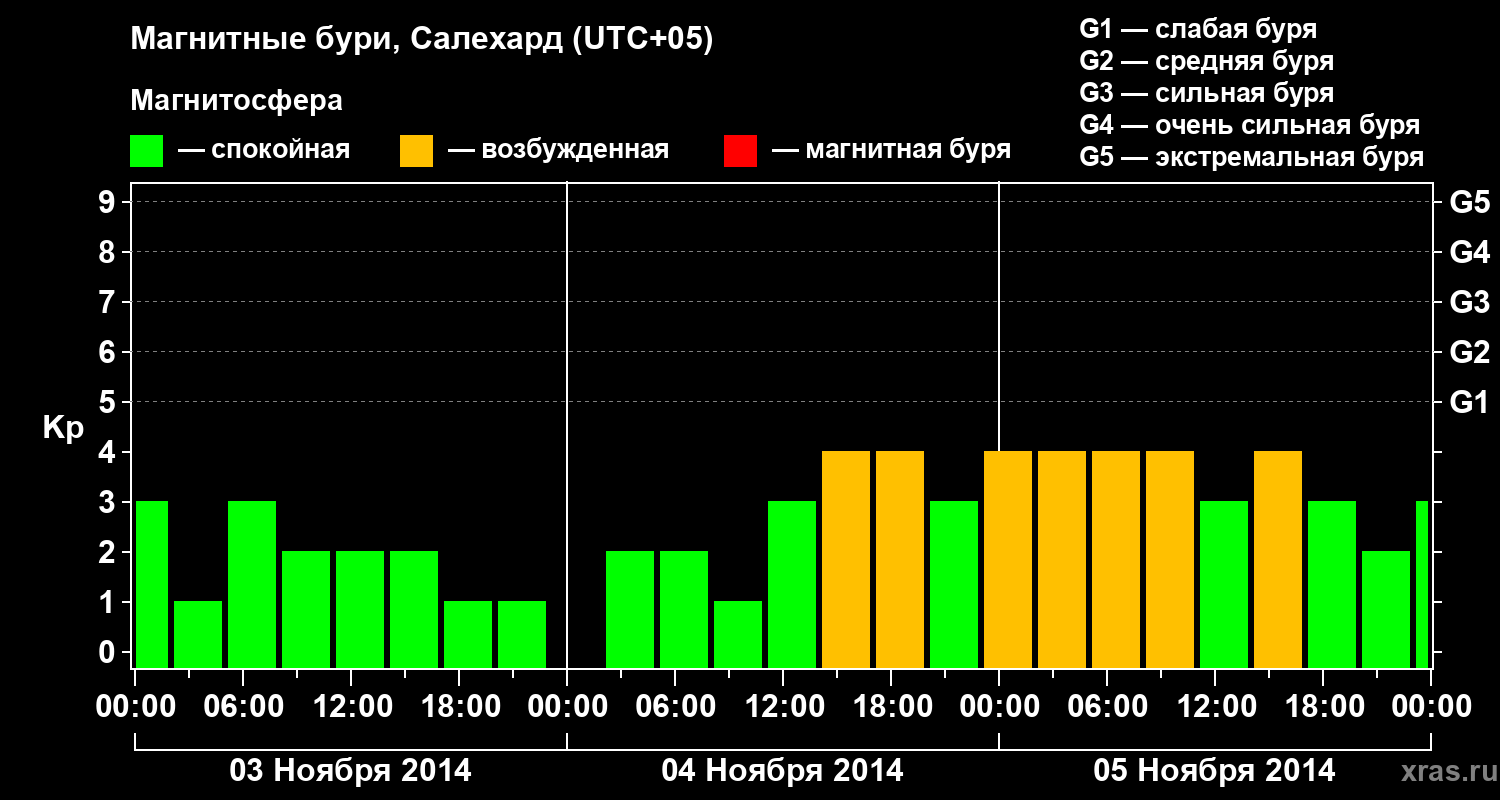Click '12:00' tick label of 03 Ноября
The height and width of the screenshot is (800, 1500).
click(x=351, y=706)
